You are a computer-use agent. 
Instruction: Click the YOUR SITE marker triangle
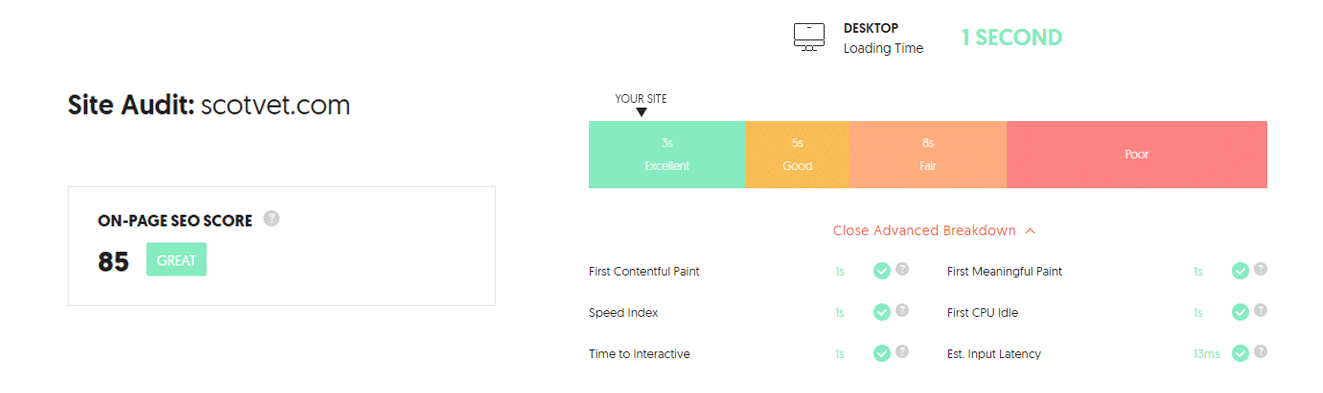tap(642, 112)
